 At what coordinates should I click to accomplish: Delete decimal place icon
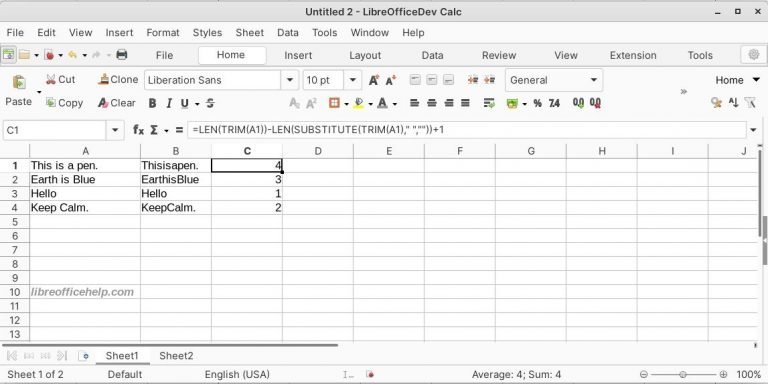[x=595, y=103]
